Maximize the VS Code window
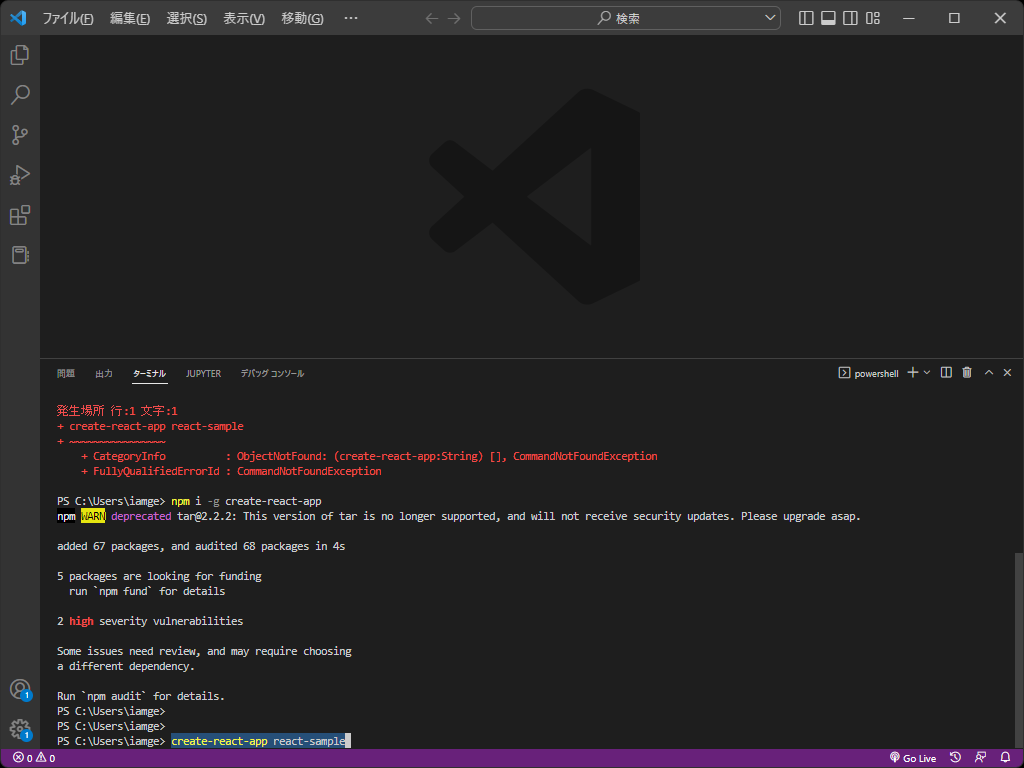1024x768 pixels. point(954,18)
